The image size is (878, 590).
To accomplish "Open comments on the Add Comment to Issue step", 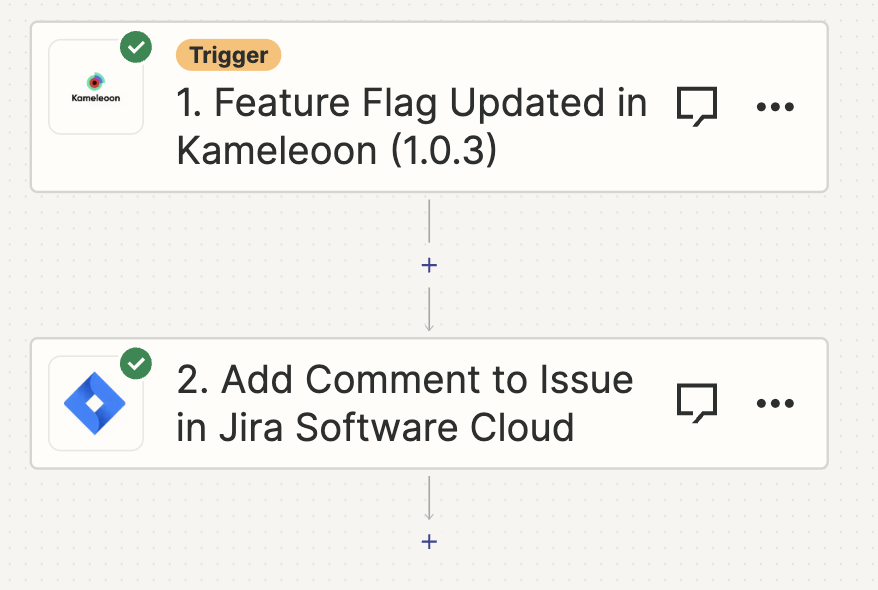I will point(697,403).
